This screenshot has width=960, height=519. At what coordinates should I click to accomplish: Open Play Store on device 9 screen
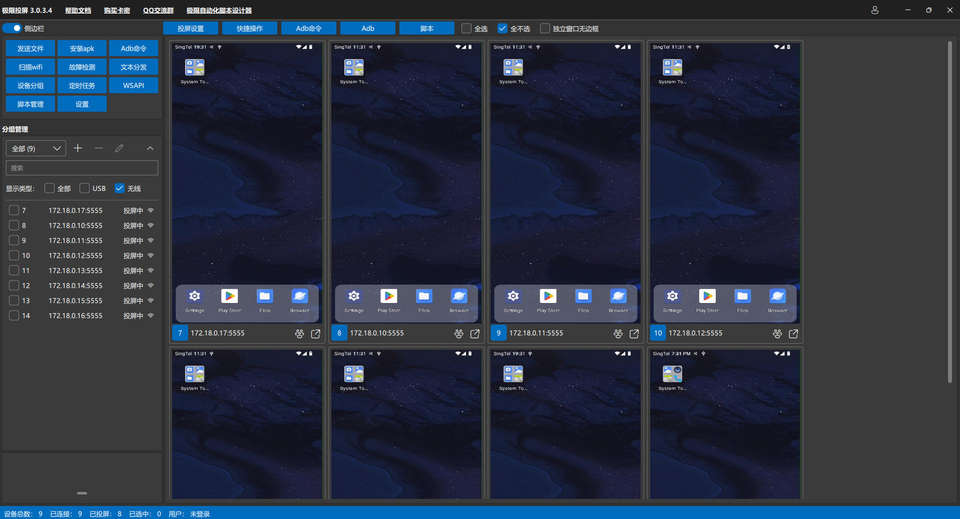(548, 296)
